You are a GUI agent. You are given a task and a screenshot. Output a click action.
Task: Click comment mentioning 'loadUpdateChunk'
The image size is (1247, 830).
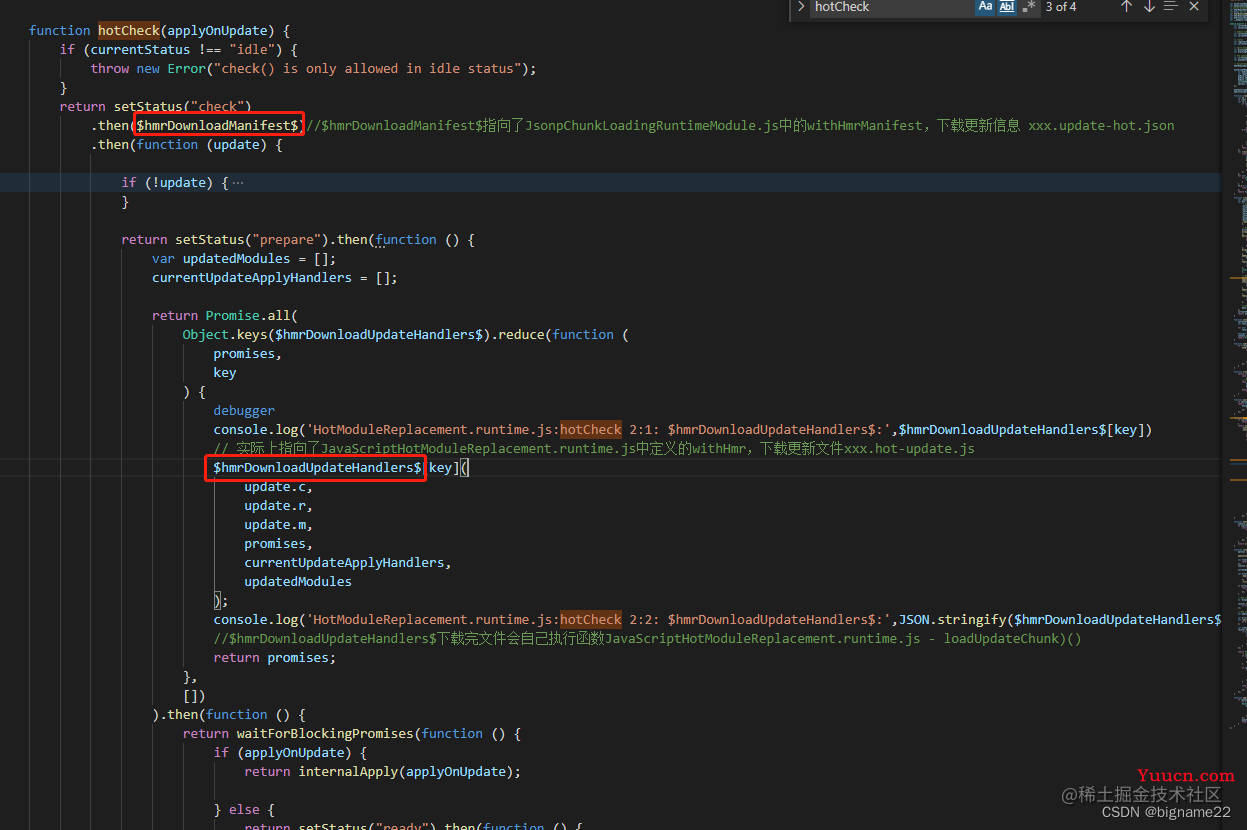click(648, 639)
